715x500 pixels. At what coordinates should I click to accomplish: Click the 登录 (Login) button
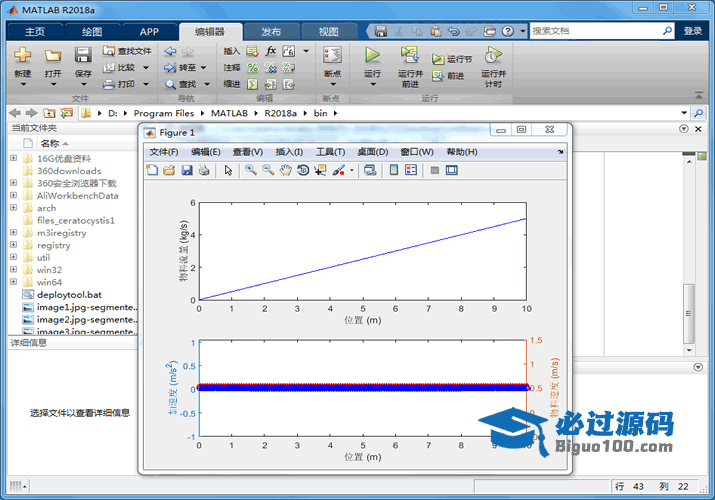pyautogui.click(x=692, y=31)
